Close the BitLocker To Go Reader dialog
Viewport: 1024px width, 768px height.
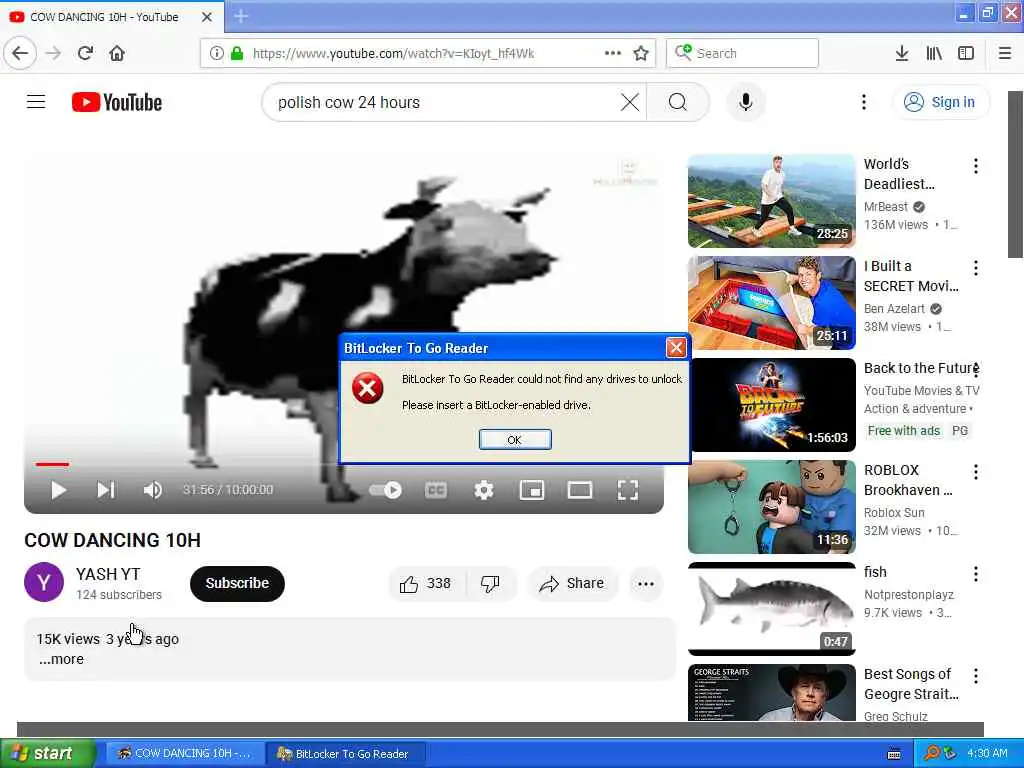(676, 347)
